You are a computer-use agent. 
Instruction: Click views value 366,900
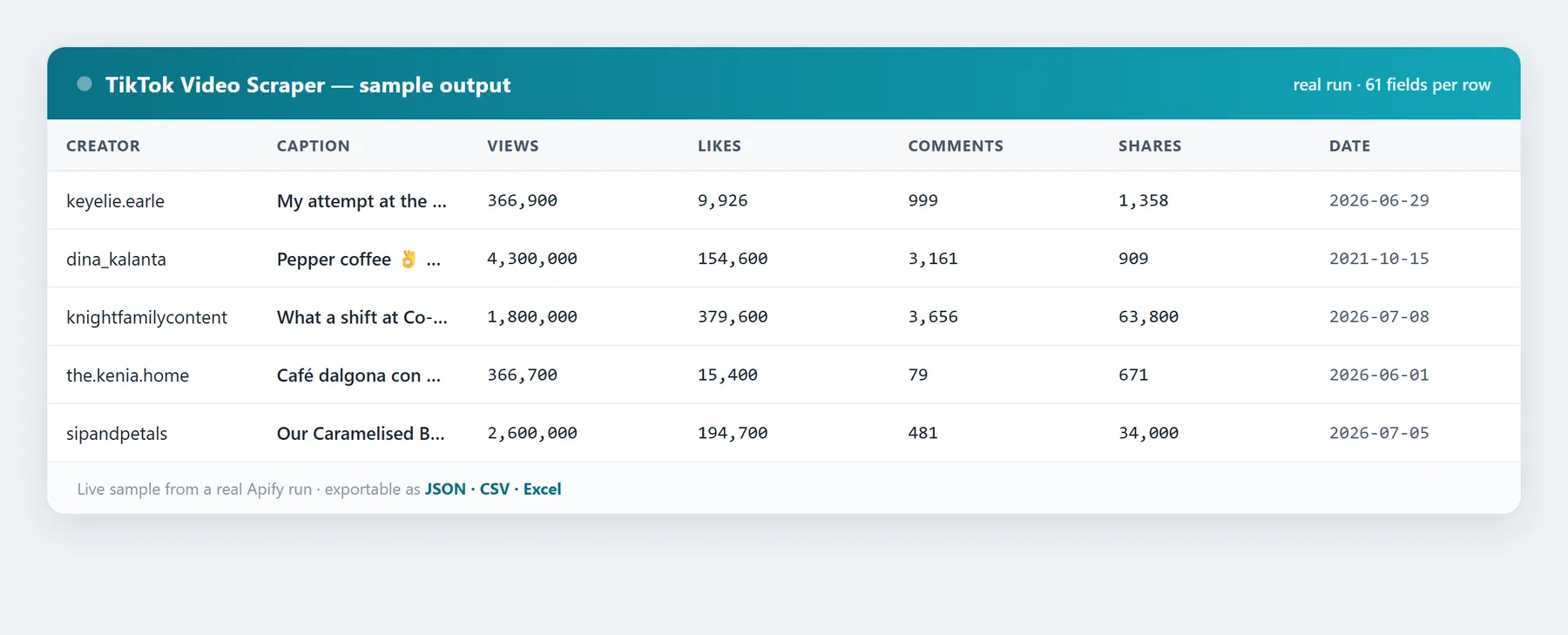(x=522, y=200)
